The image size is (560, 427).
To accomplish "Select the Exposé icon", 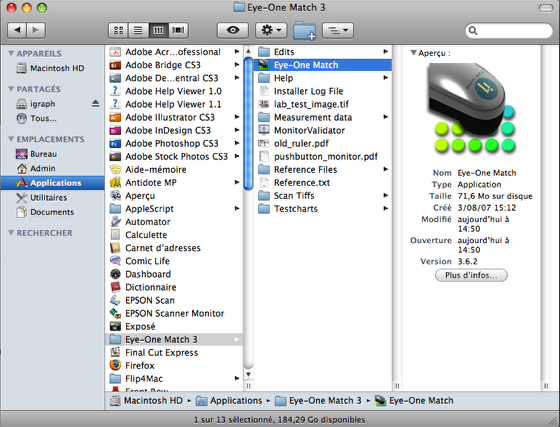I will (x=115, y=326).
